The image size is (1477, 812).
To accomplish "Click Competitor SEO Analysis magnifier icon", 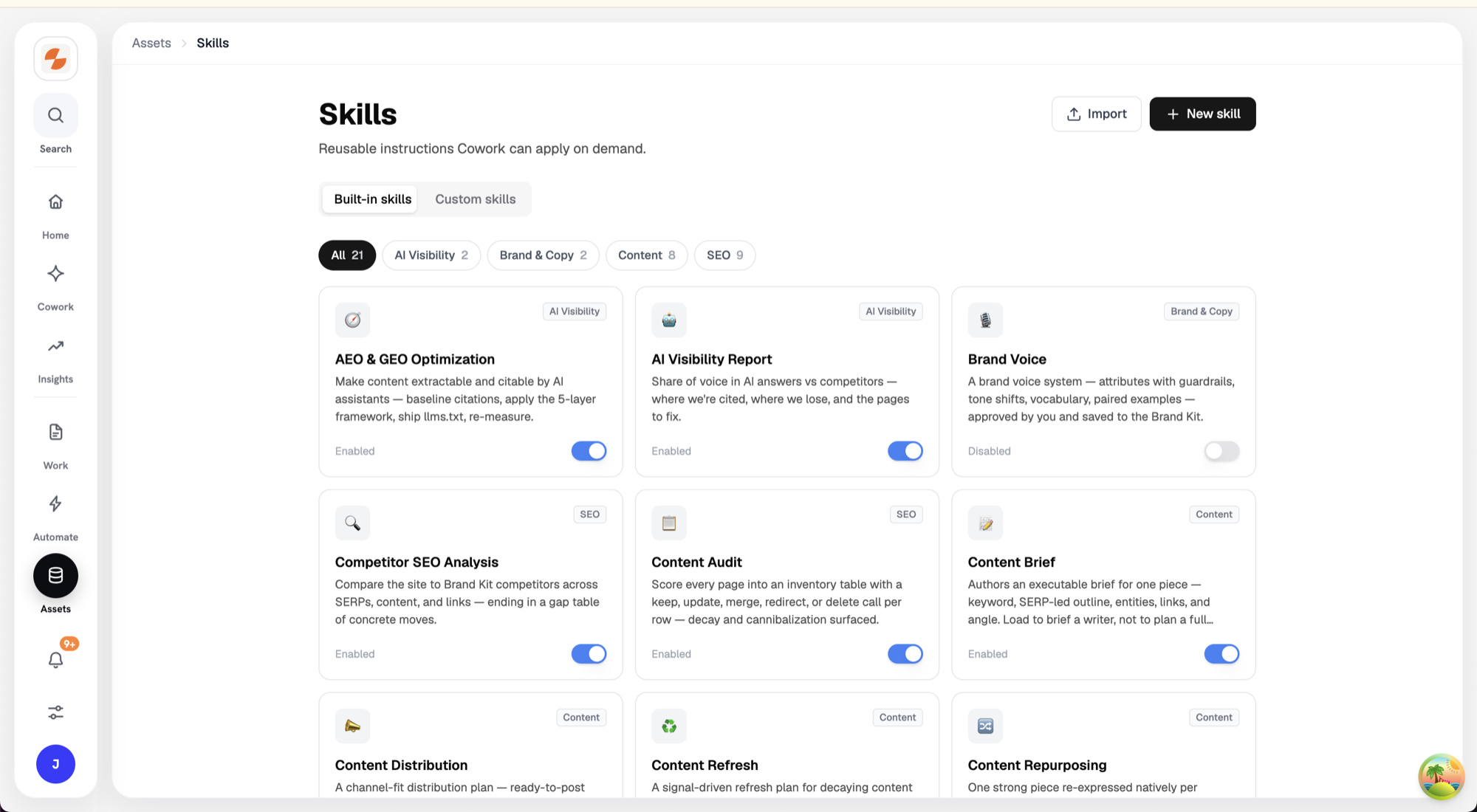I will click(352, 523).
